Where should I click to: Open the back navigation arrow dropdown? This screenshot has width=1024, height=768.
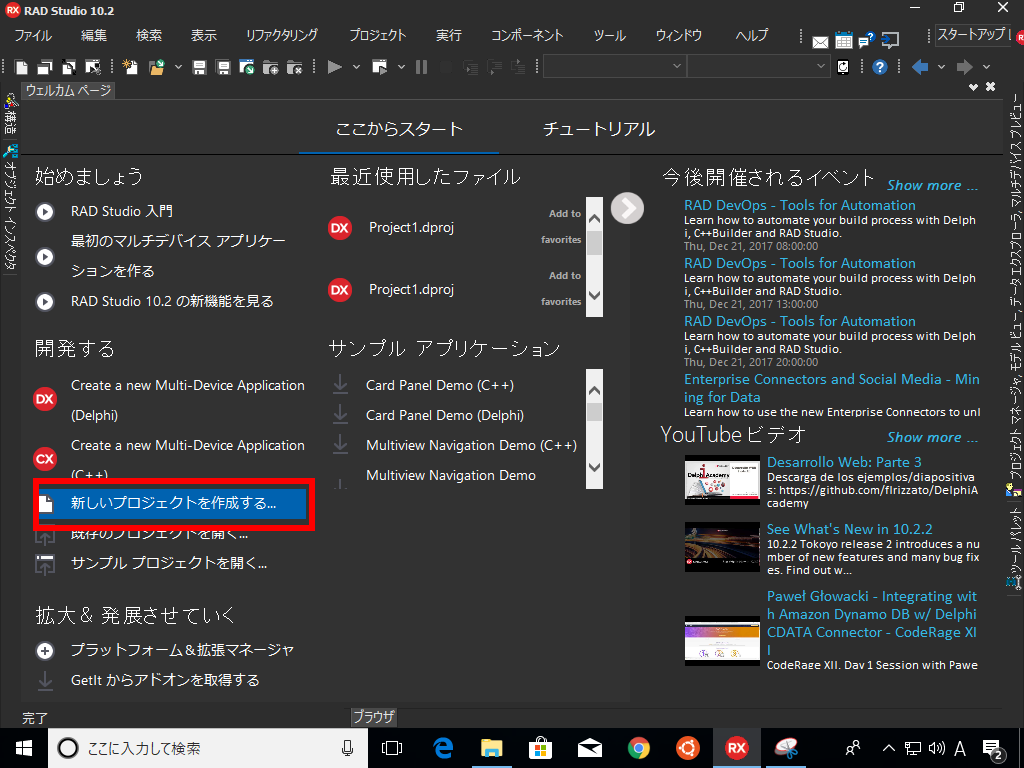(x=941, y=66)
